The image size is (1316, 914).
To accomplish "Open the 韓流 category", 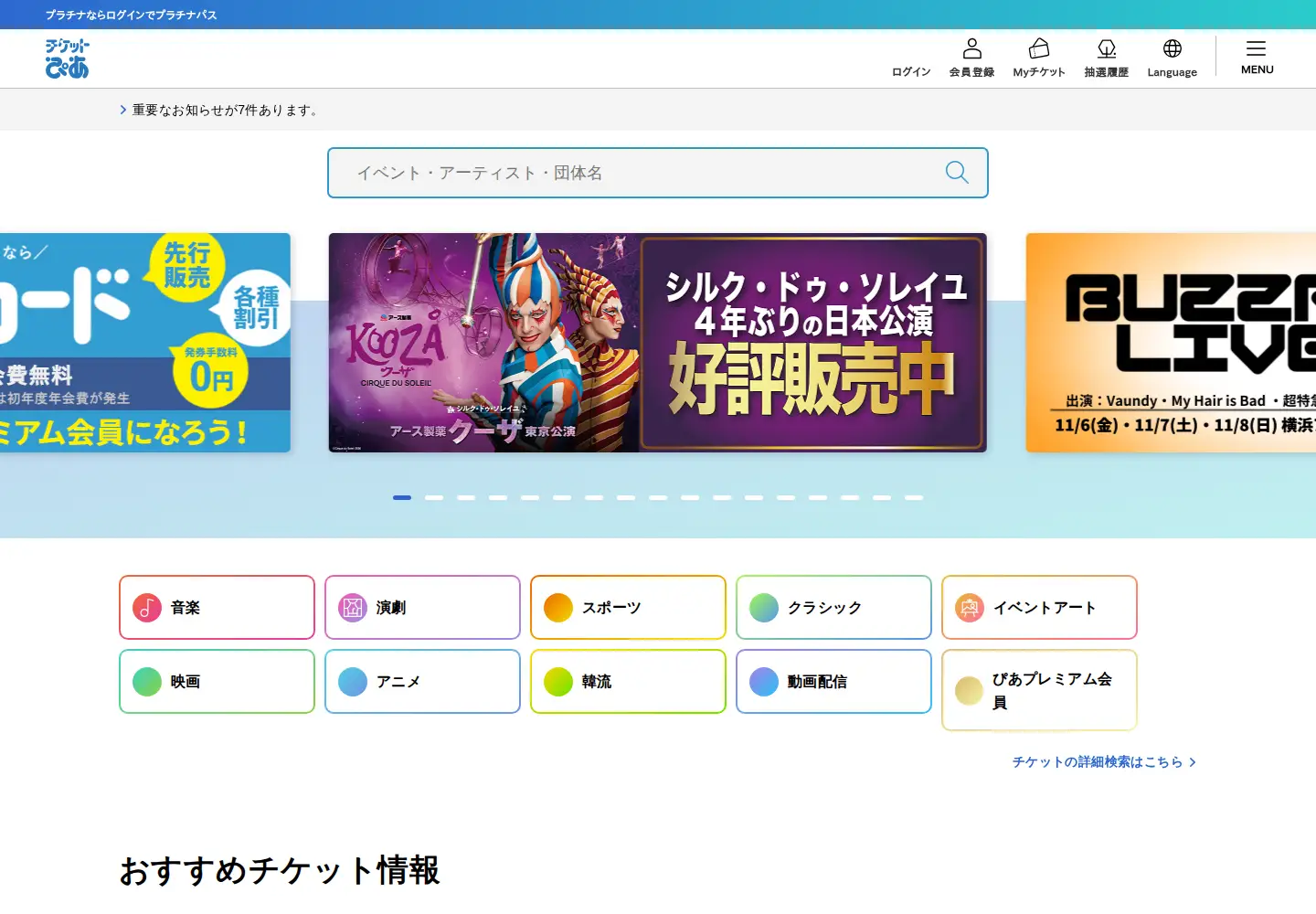I will pos(628,682).
